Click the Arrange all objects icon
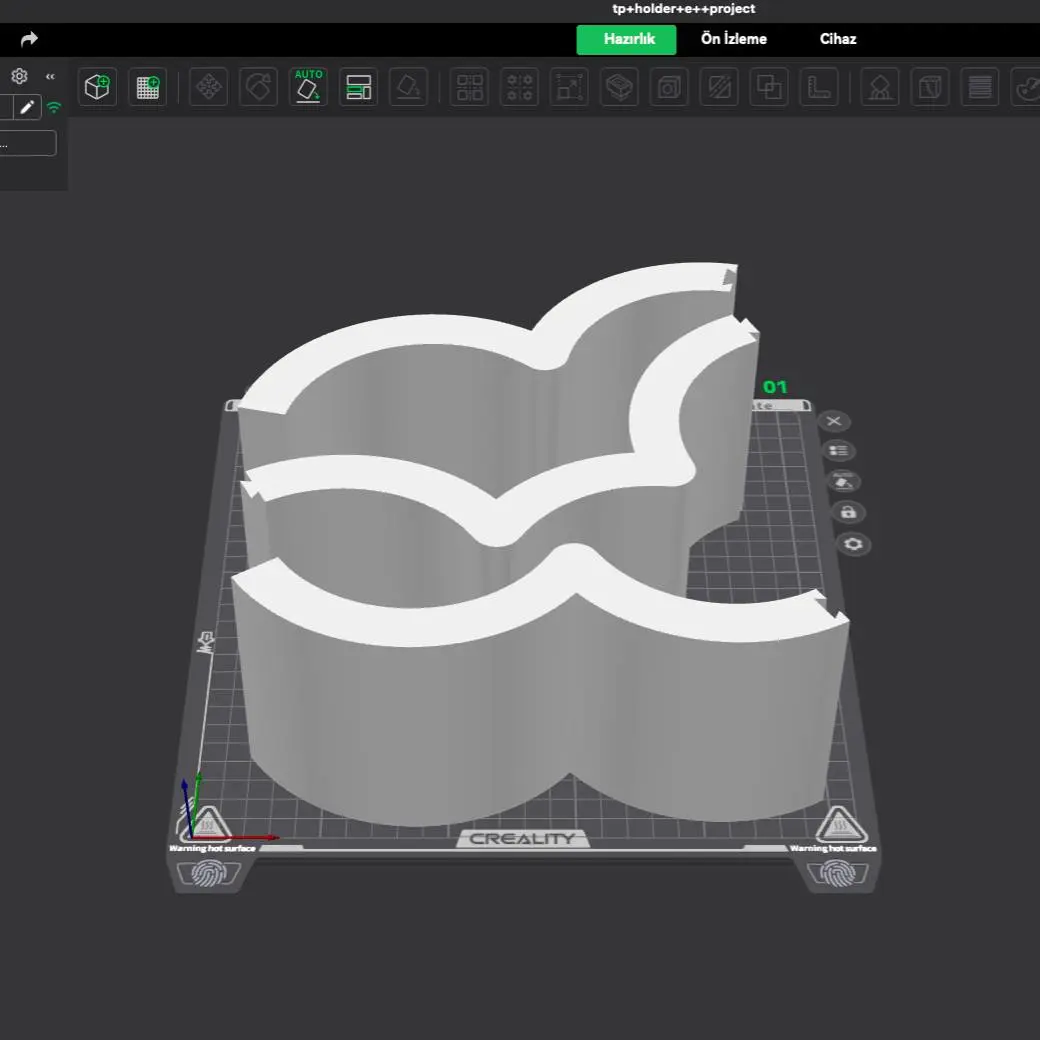Image resolution: width=1040 pixels, height=1040 pixels. click(x=358, y=87)
